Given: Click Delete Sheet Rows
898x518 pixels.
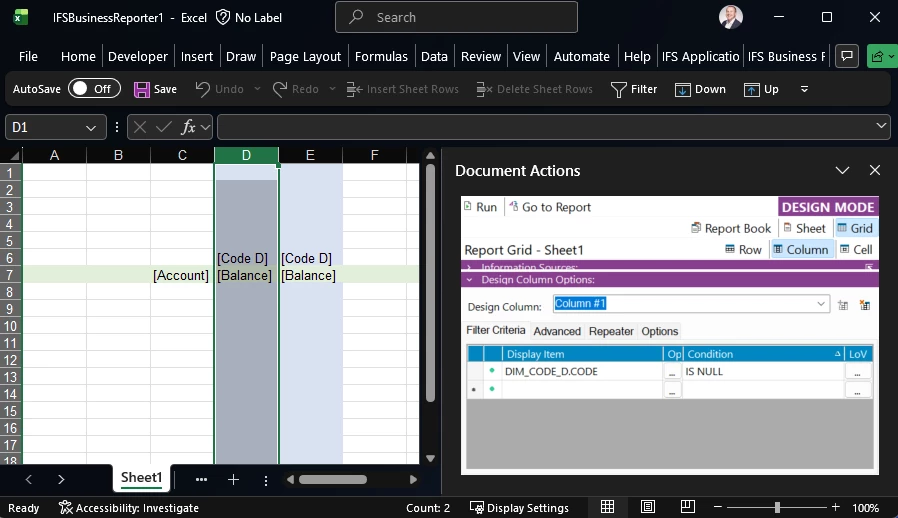Looking at the screenshot, I should coord(534,89).
